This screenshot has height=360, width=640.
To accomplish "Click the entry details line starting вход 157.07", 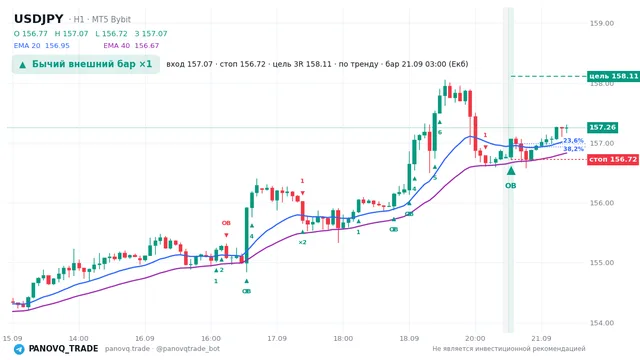I will [x=317, y=64].
